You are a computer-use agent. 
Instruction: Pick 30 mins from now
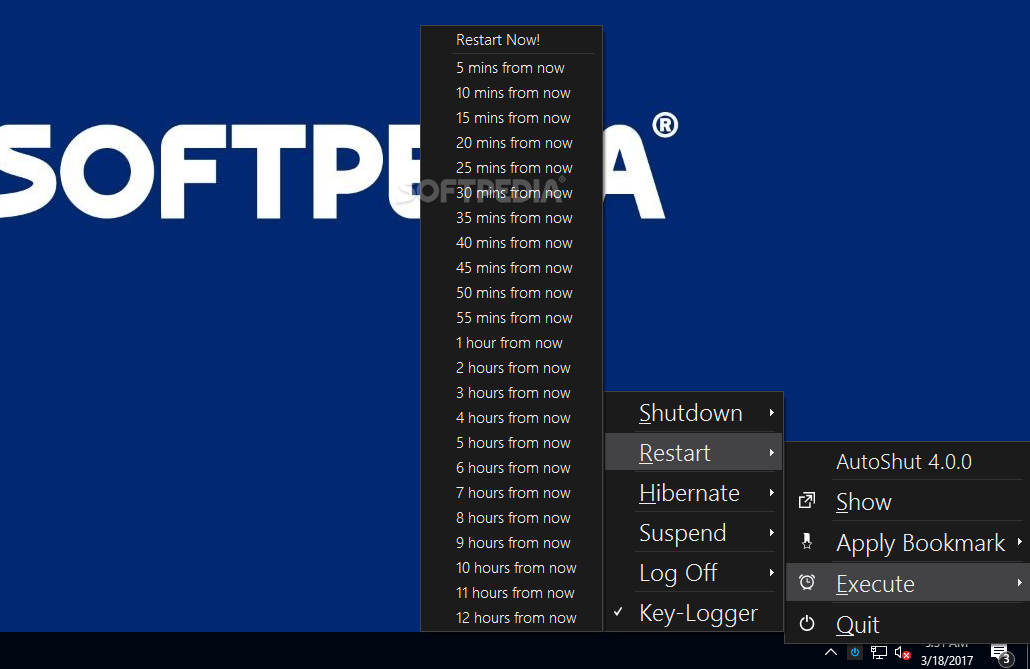[511, 193]
